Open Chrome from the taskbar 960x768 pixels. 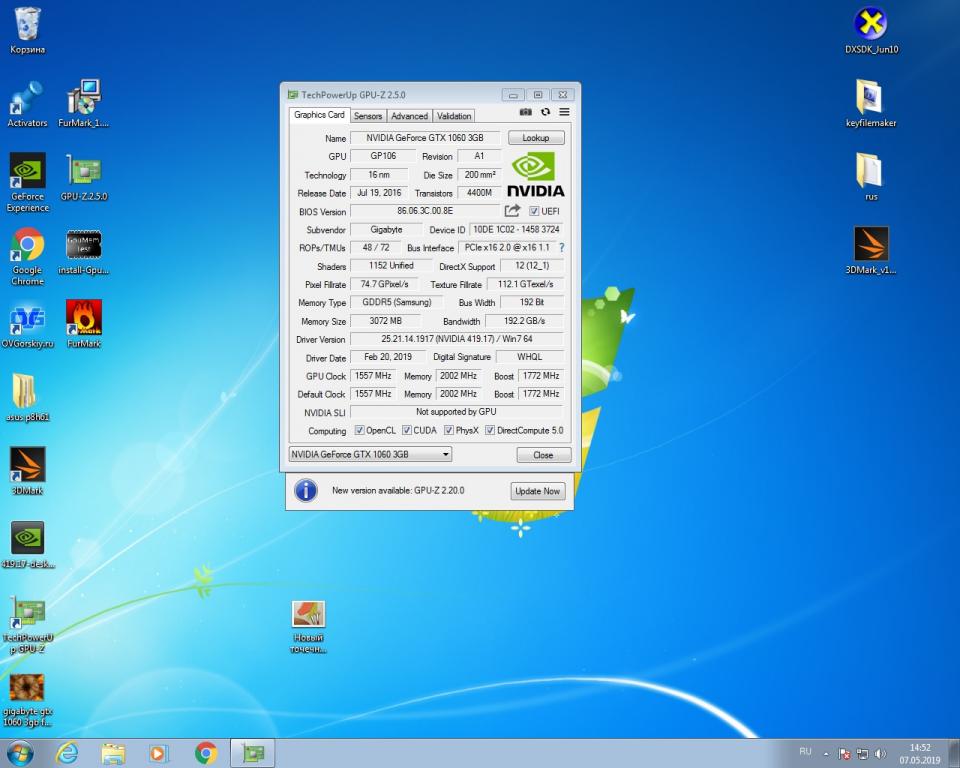(206, 753)
